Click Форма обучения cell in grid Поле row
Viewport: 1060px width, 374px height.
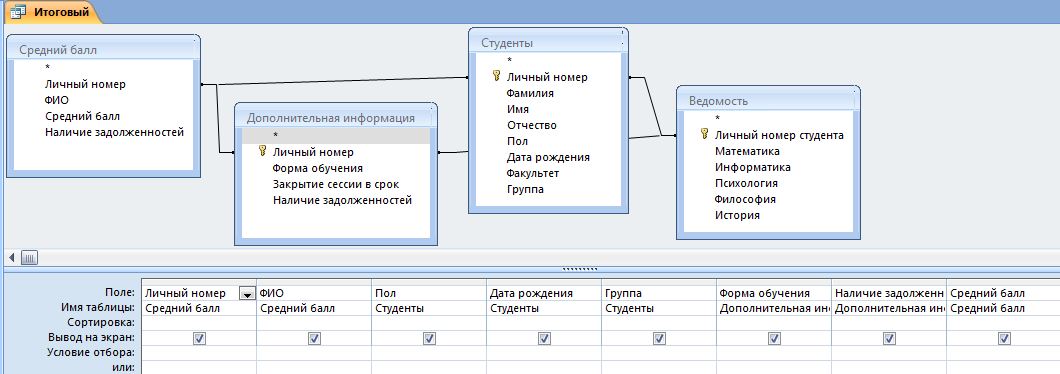tap(773, 294)
